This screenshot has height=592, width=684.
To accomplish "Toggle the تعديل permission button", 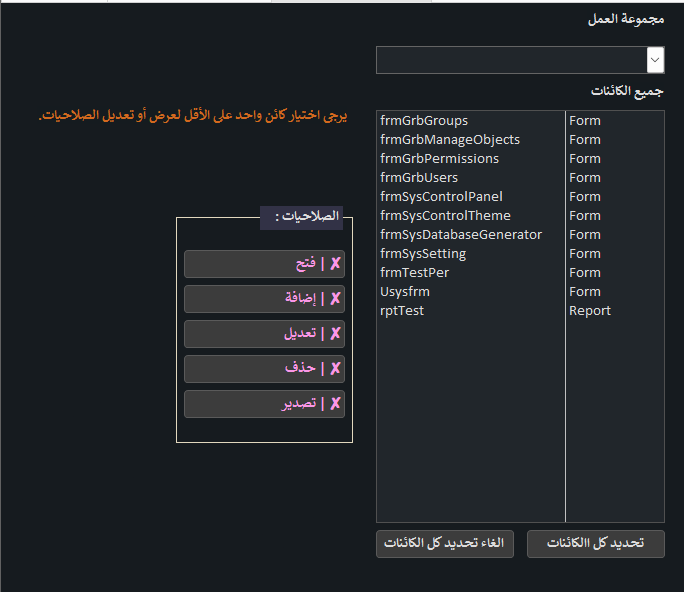I will (264, 334).
